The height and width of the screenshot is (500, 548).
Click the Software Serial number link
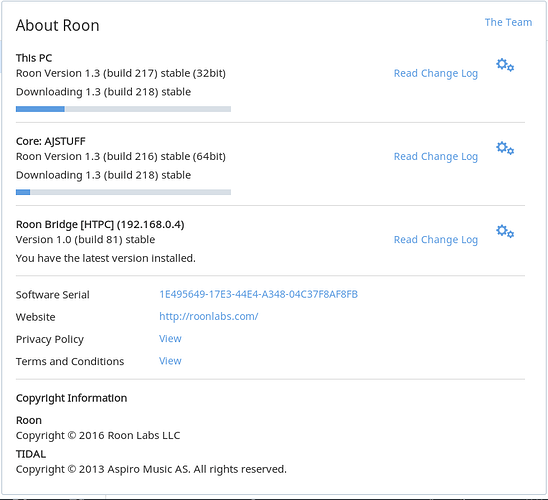tap(259, 295)
